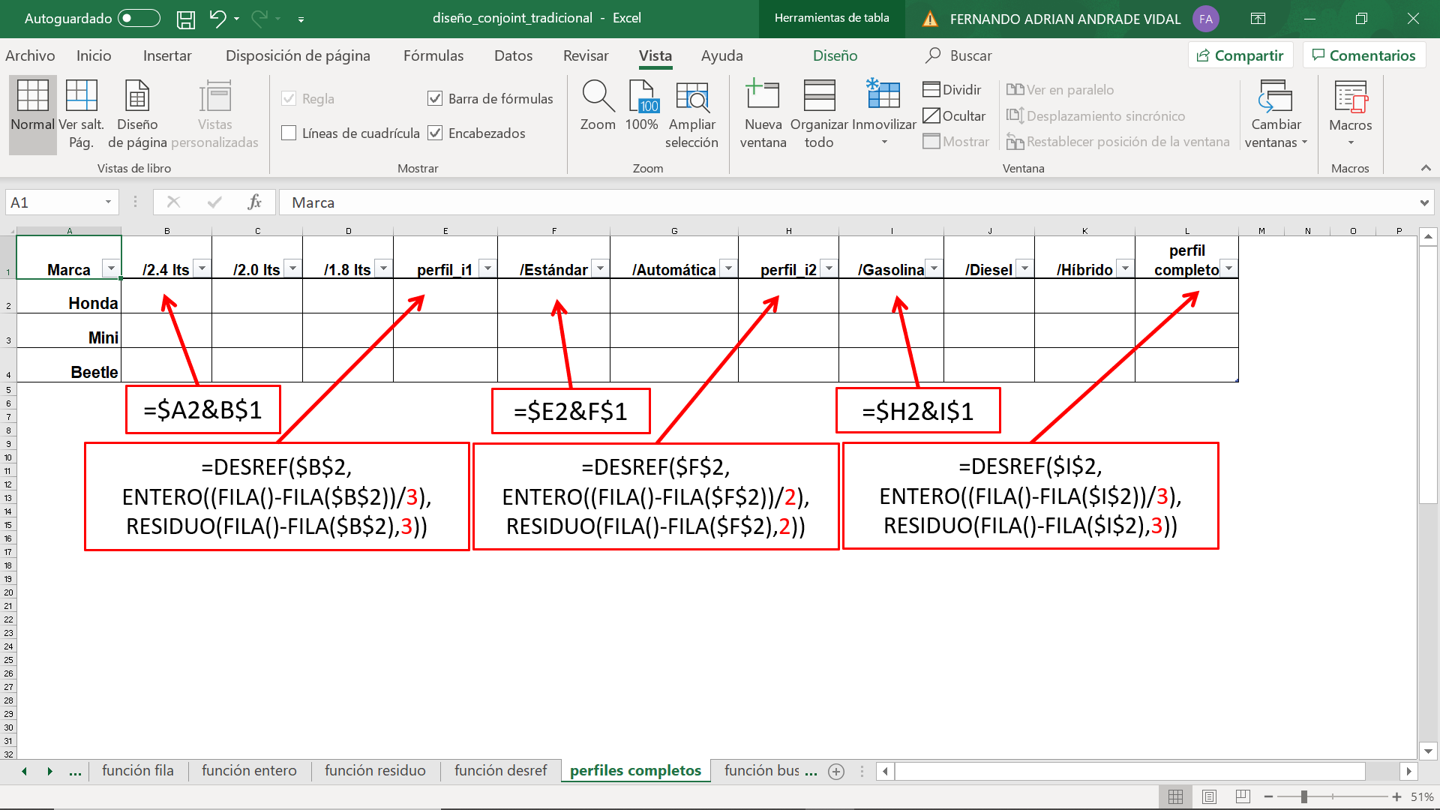Screen dimensions: 1440x810
Task: Toggle the Autoguardado switch
Action: (138, 19)
